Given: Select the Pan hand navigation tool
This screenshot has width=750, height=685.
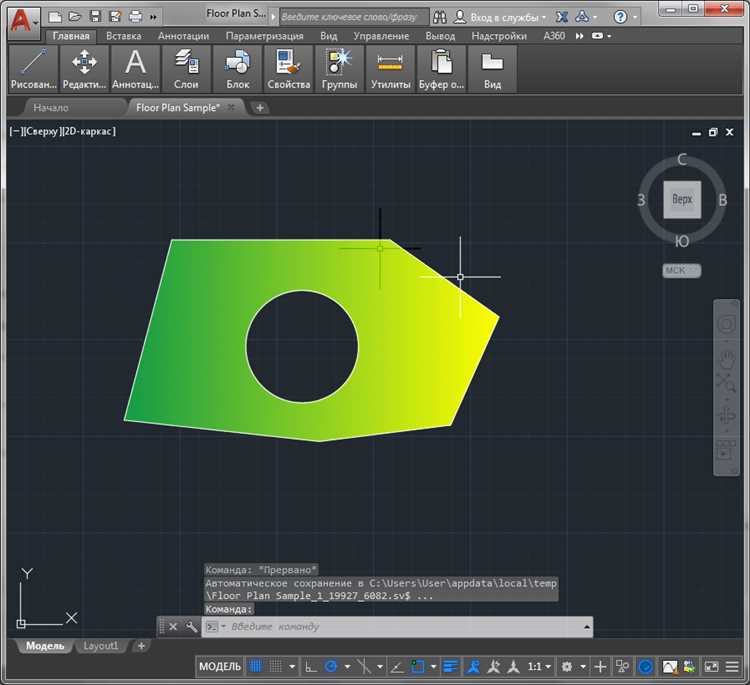Looking at the screenshot, I should 726,360.
